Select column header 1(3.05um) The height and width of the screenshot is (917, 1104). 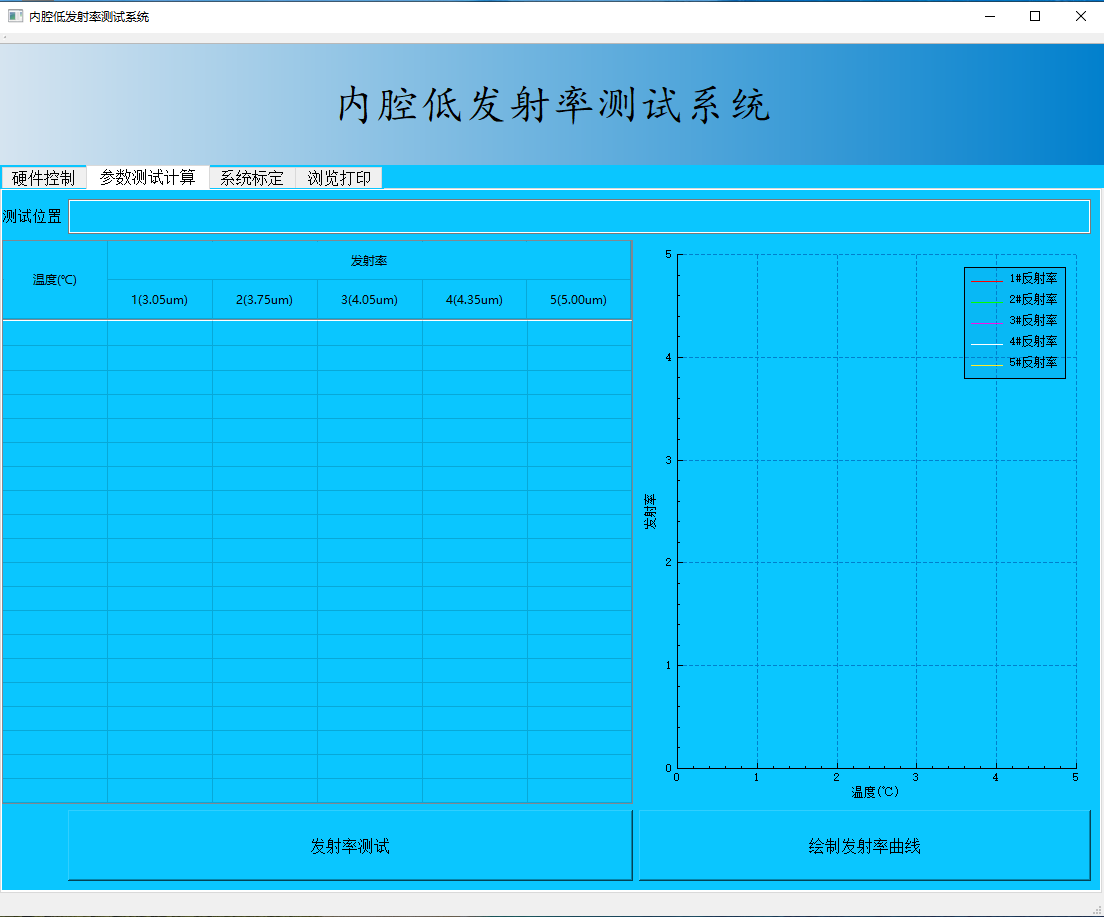(160, 300)
